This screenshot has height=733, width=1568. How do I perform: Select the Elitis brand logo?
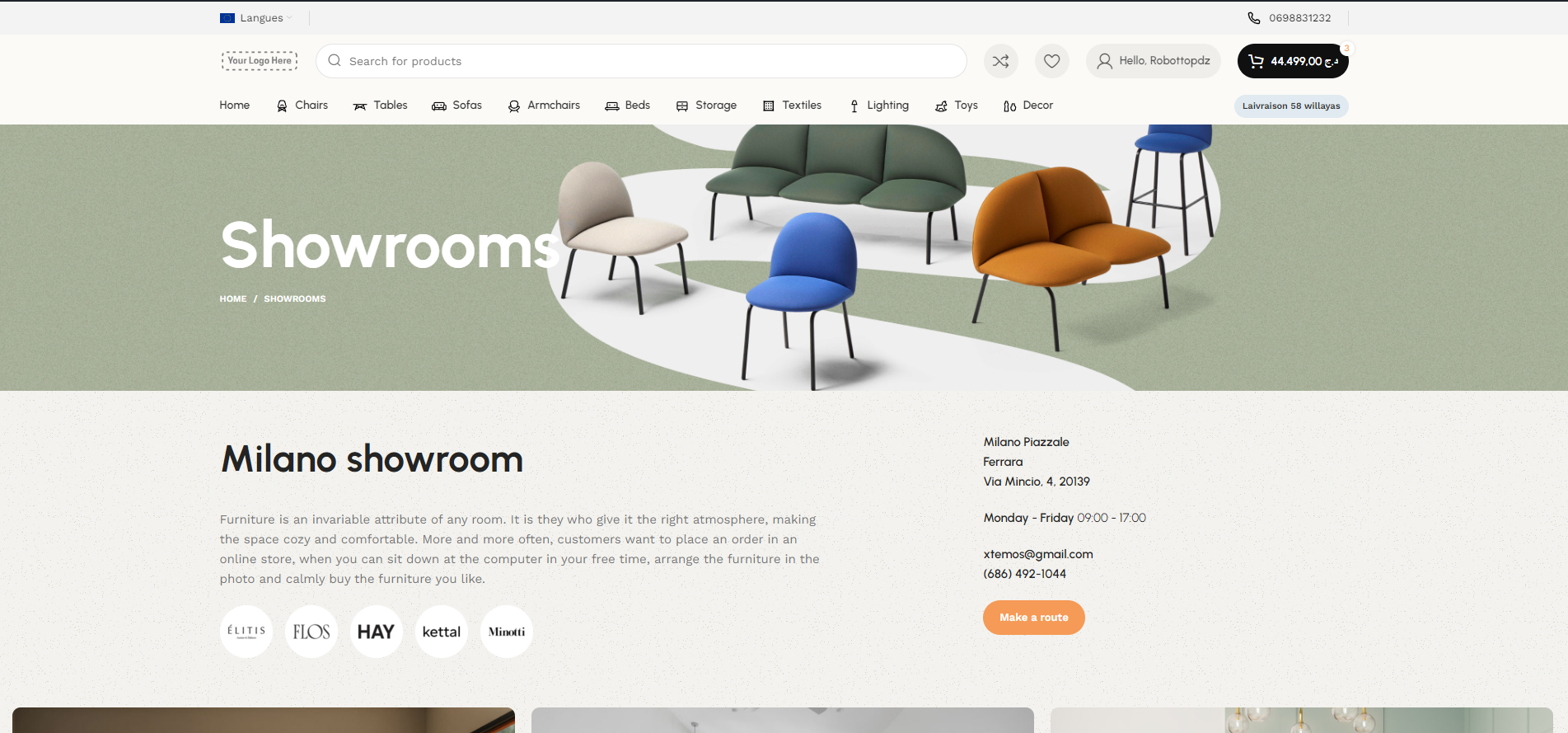(x=246, y=632)
